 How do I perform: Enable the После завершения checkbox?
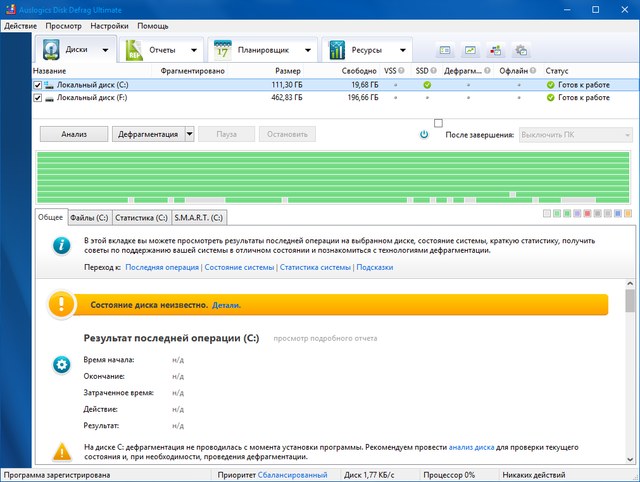(438, 123)
